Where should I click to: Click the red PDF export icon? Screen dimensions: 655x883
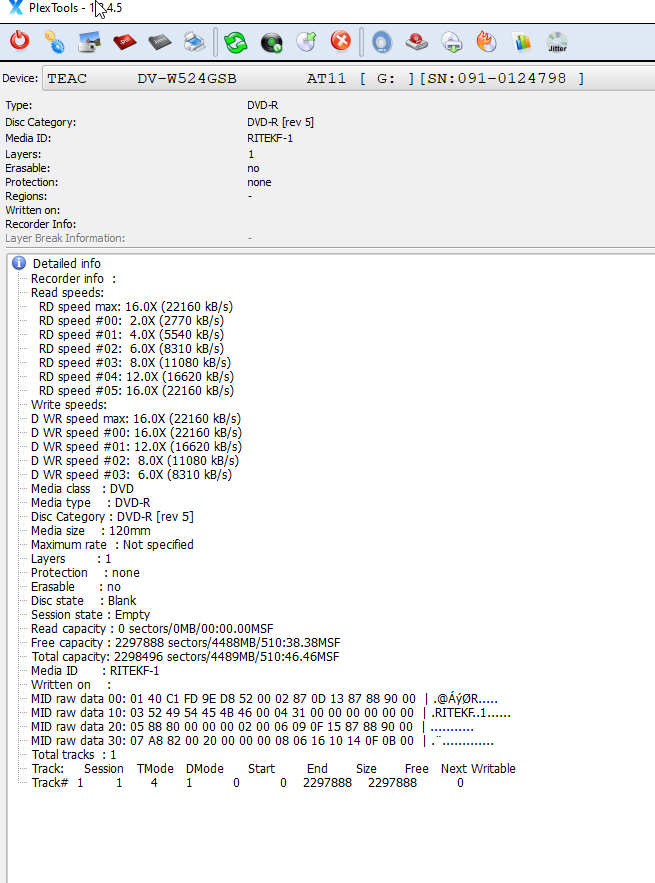point(124,42)
